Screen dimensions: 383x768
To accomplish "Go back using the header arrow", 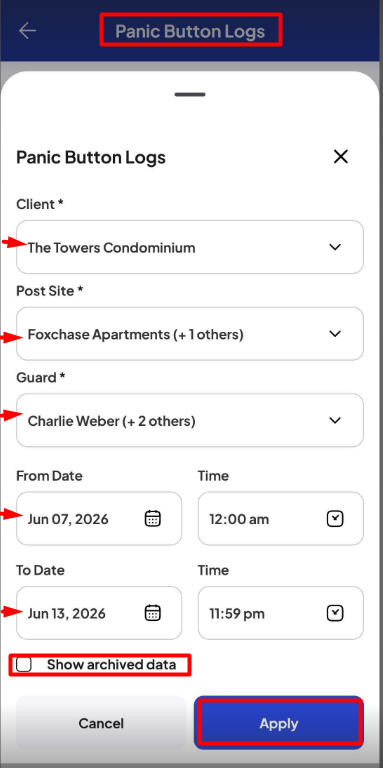I will click(x=27, y=31).
